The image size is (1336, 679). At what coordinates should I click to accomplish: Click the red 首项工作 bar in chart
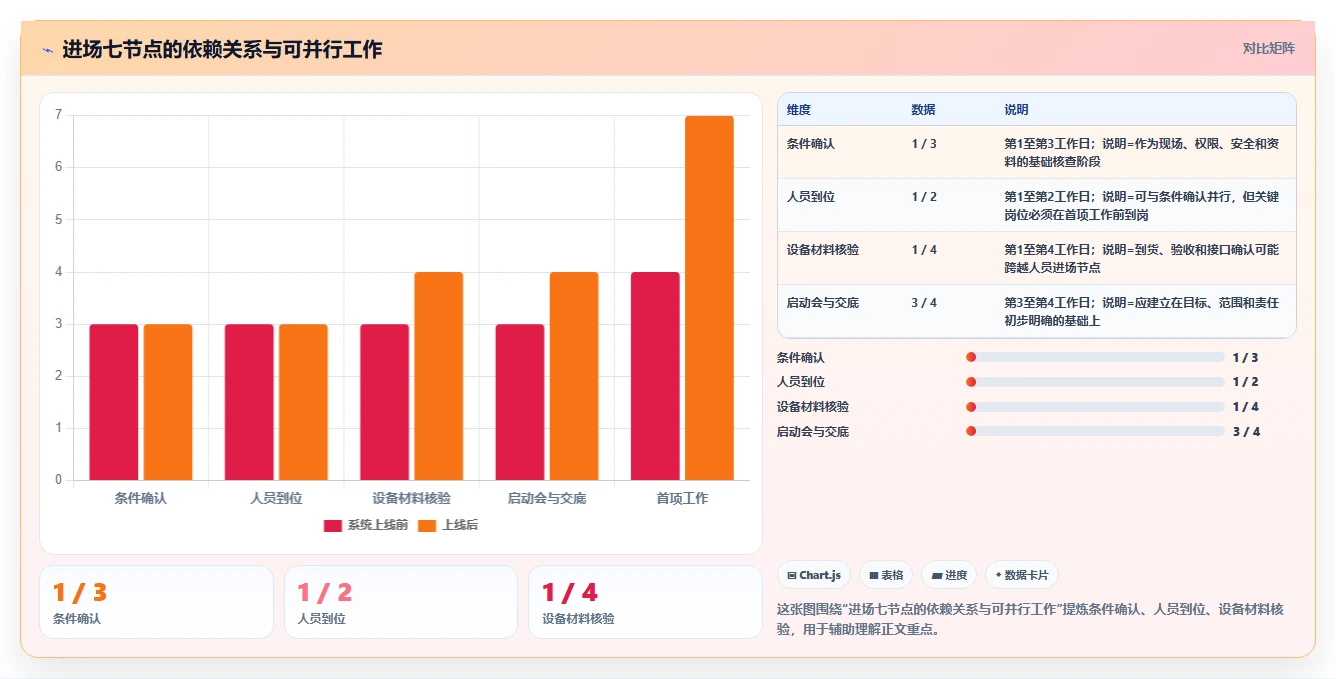[655, 376]
